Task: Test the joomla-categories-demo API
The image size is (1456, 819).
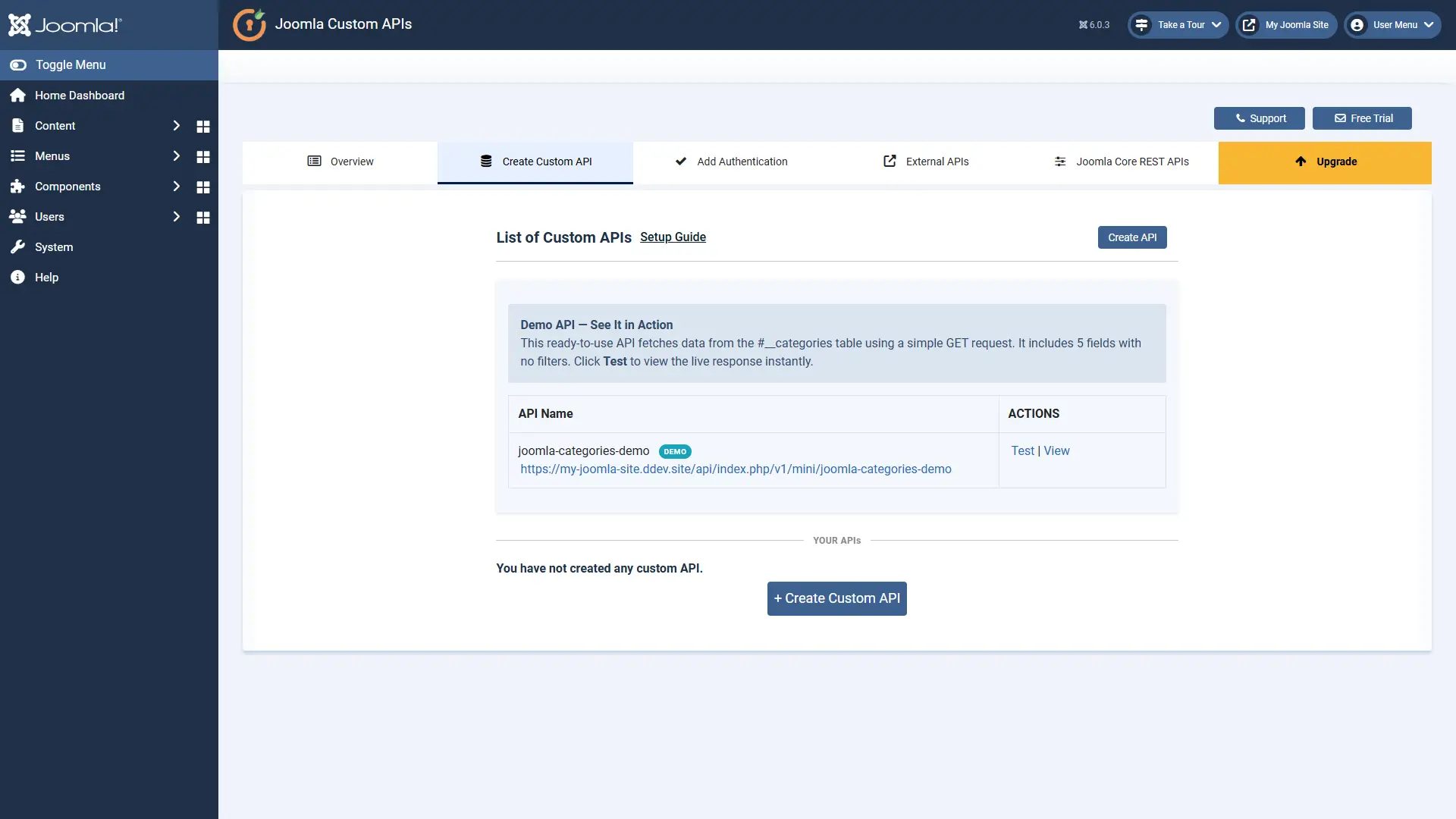Action: [x=1021, y=450]
